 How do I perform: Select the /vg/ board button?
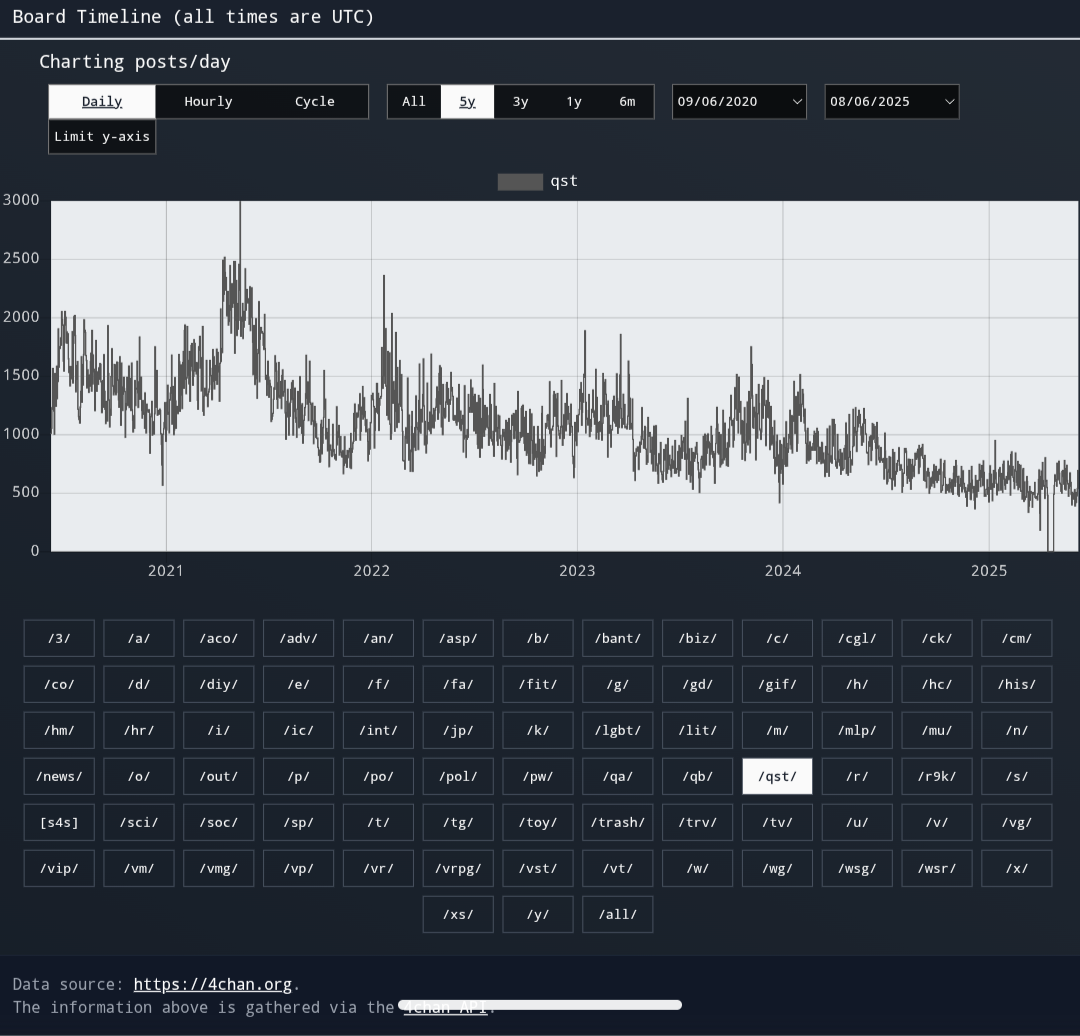click(1017, 822)
